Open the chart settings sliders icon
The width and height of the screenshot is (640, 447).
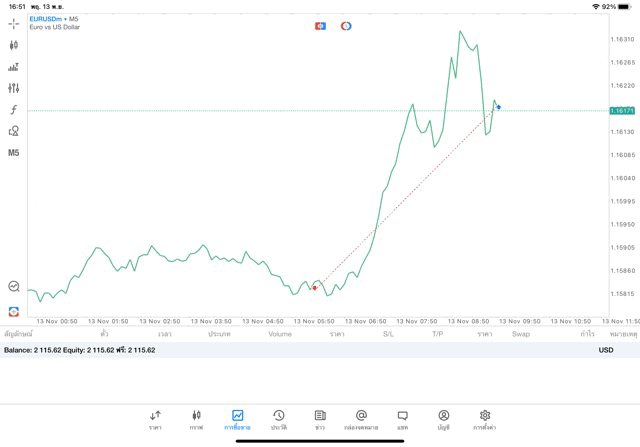(13, 88)
